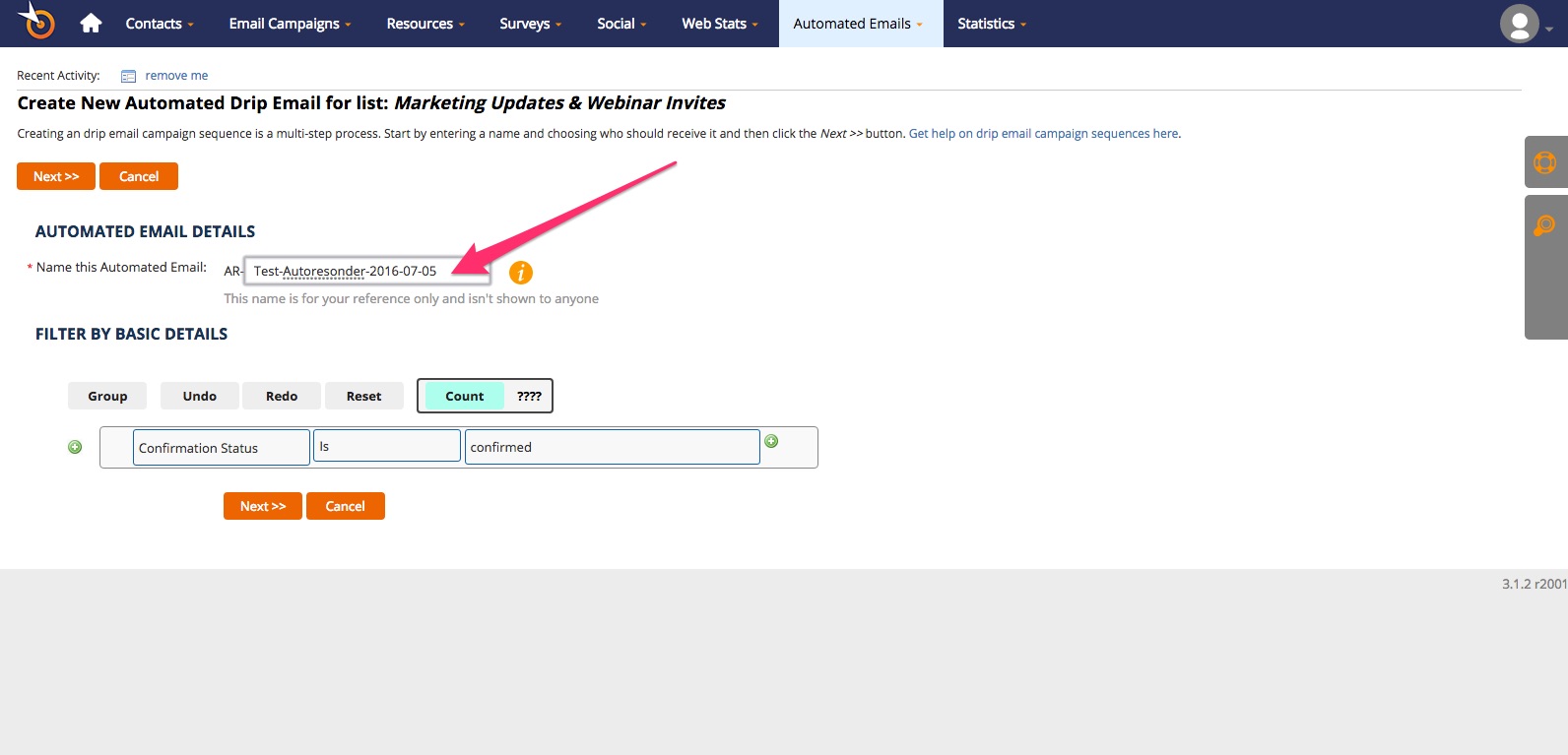Screen dimensions: 1568x755
Task: Click the app logo in top-left corner
Action: coord(37,22)
